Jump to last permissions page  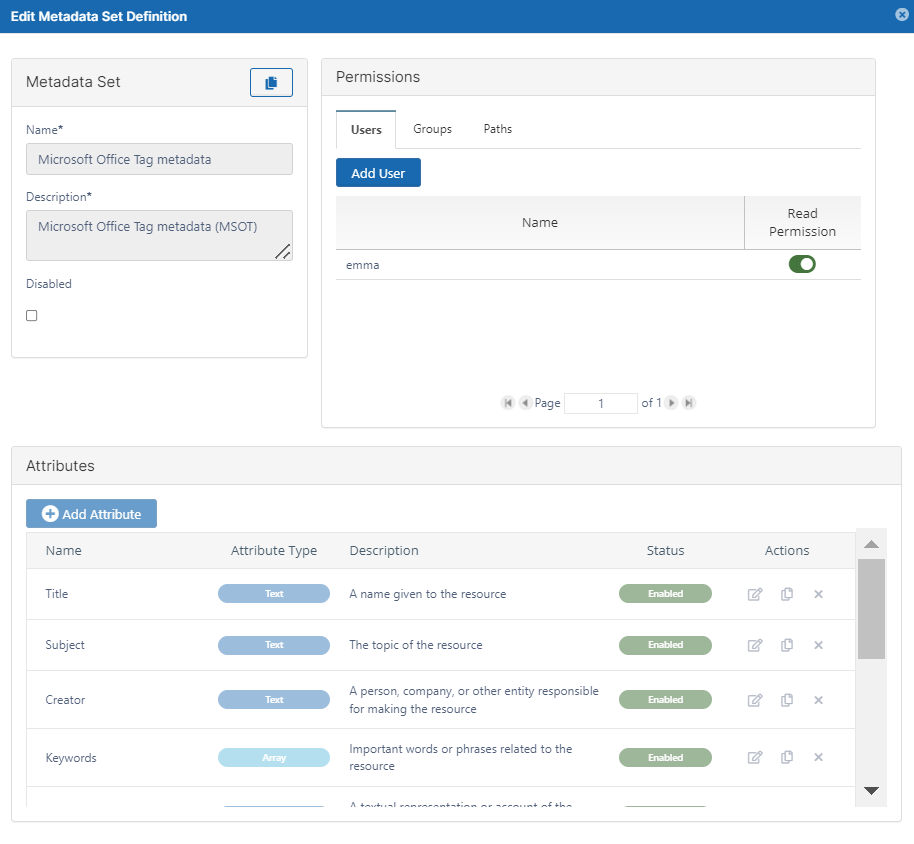[689, 403]
